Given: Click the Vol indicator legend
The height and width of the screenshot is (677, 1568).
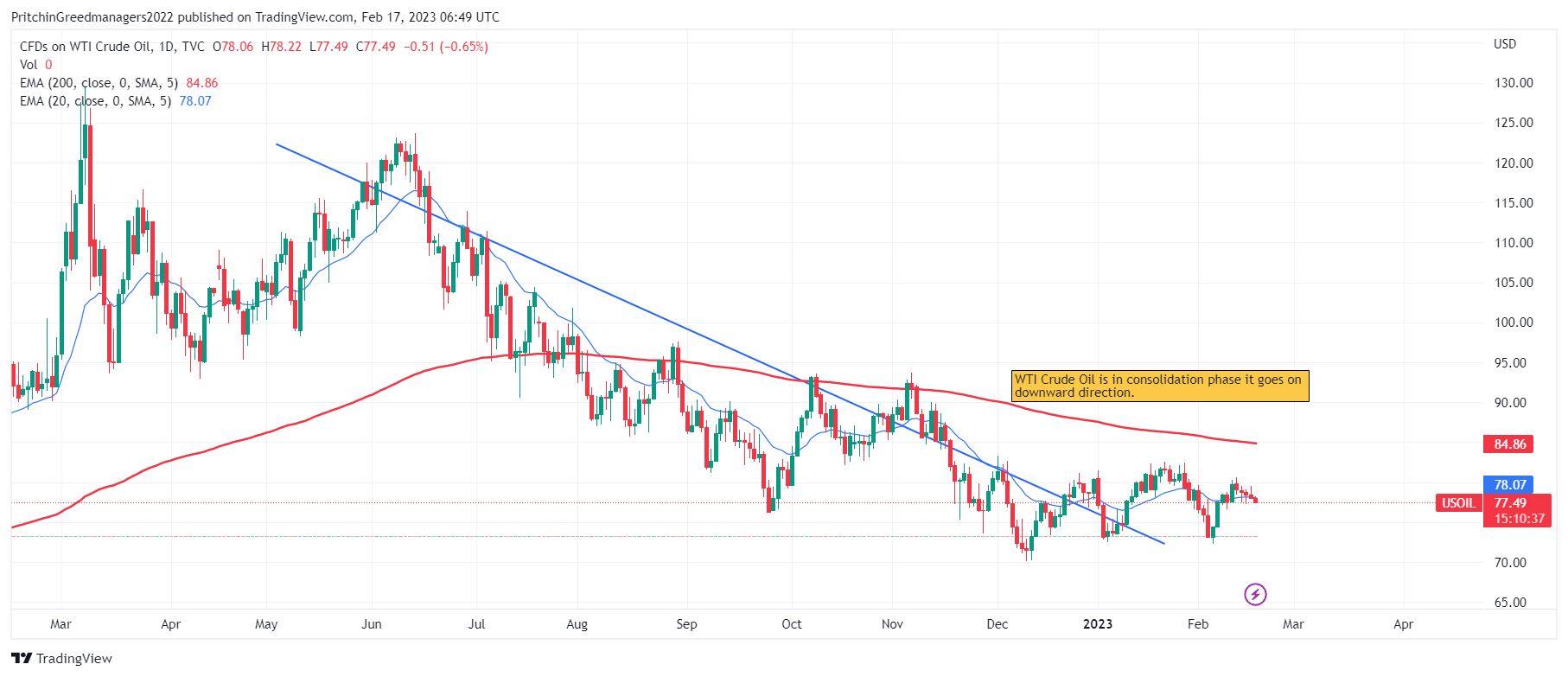Looking at the screenshot, I should 35,65.
